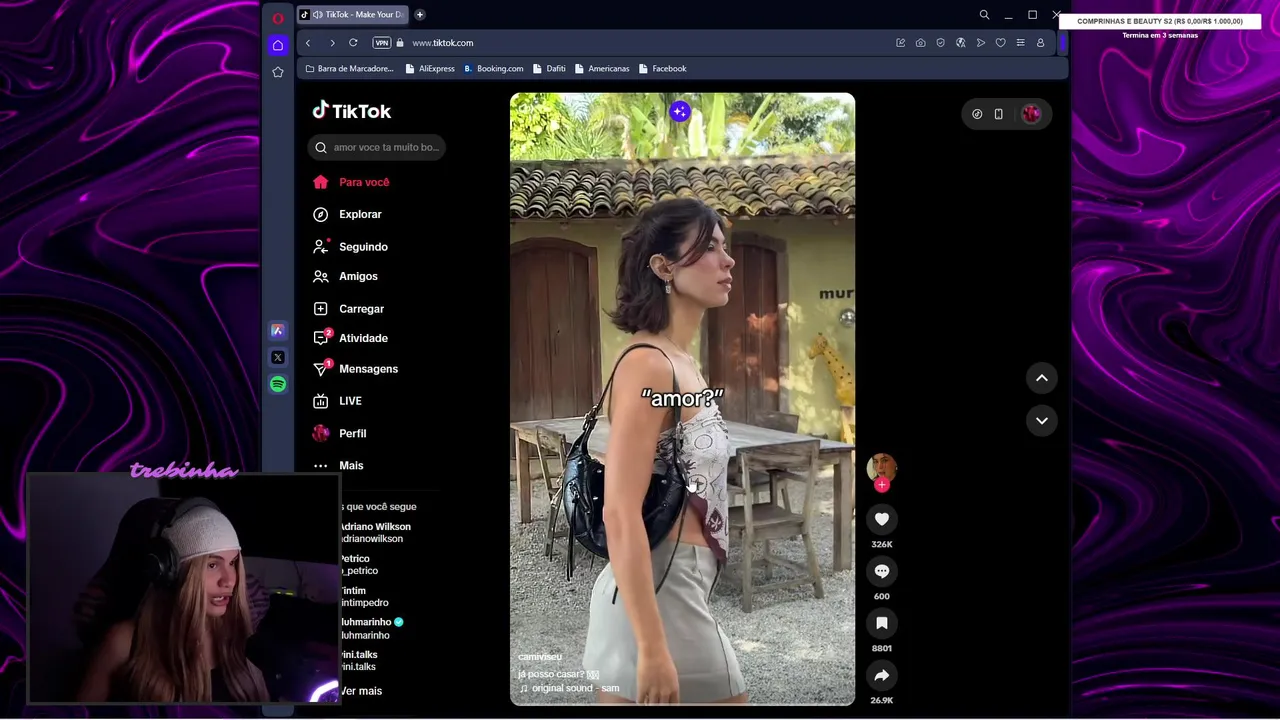Click the page edit icon in address bar
This screenshot has height=720, width=1280.
[900, 43]
